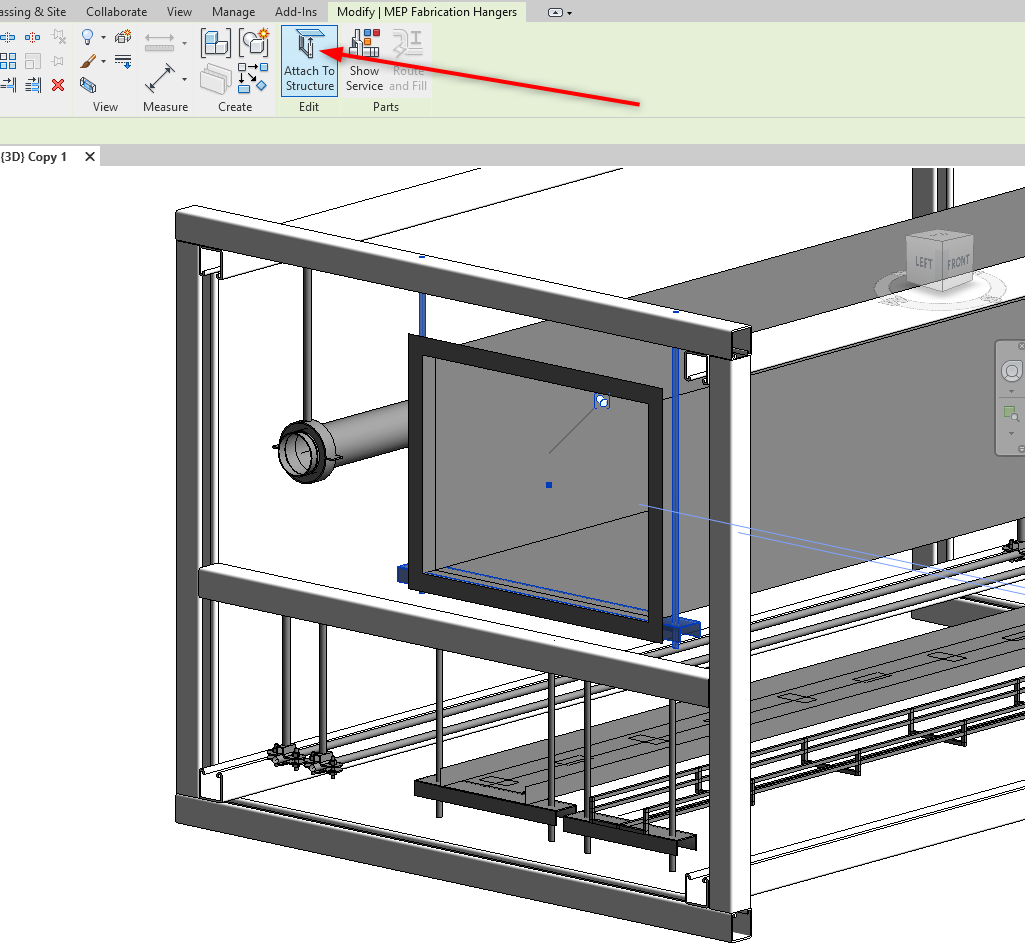Click the Parts panel label

coord(386,107)
